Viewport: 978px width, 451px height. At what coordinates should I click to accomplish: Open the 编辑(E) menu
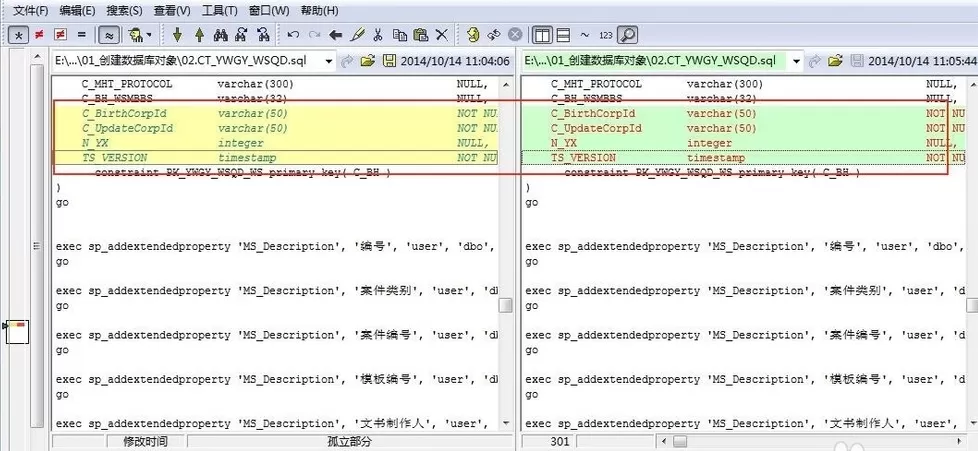[77, 11]
